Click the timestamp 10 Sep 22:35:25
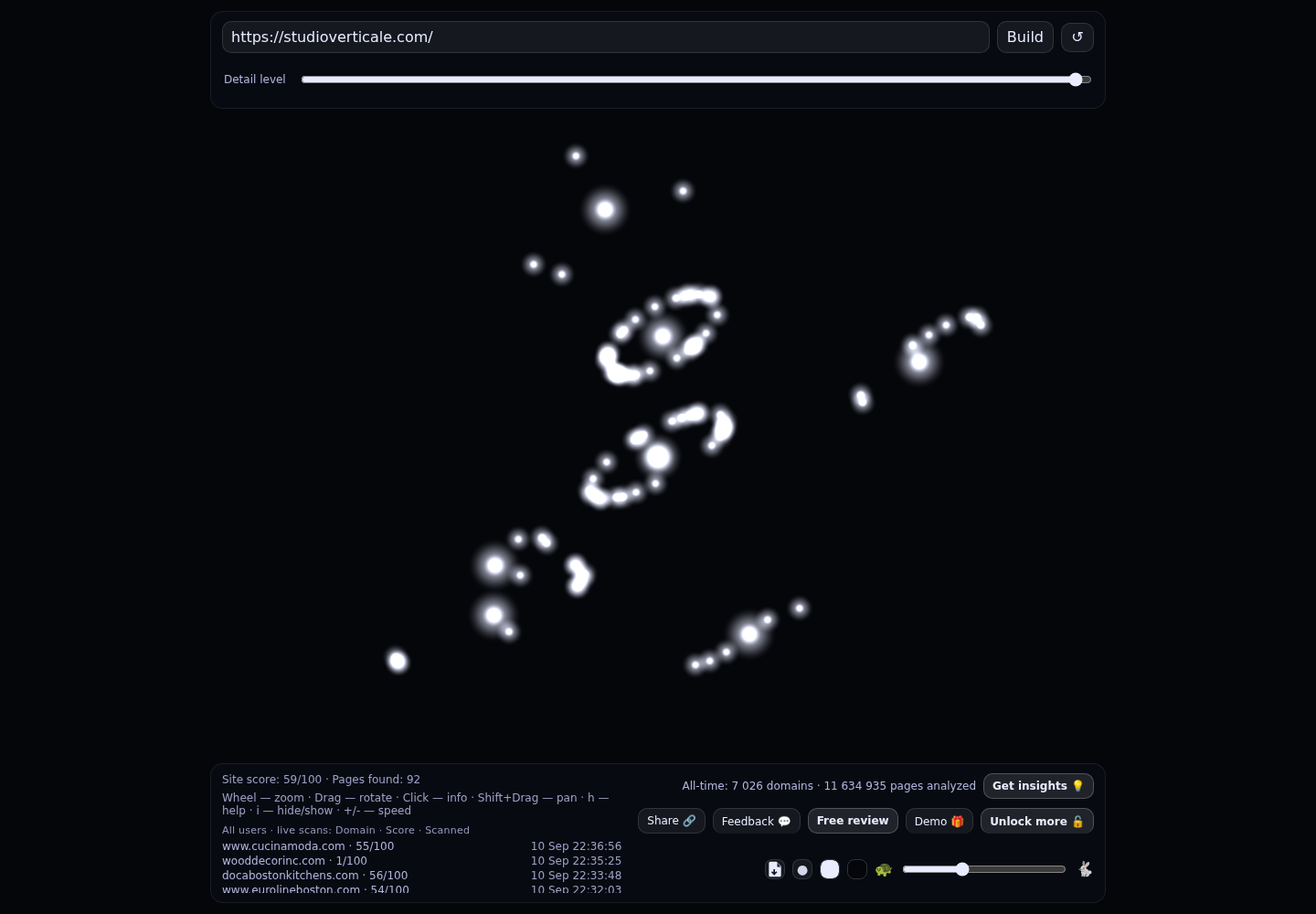Screen dimensions: 1316x914 [576, 861]
